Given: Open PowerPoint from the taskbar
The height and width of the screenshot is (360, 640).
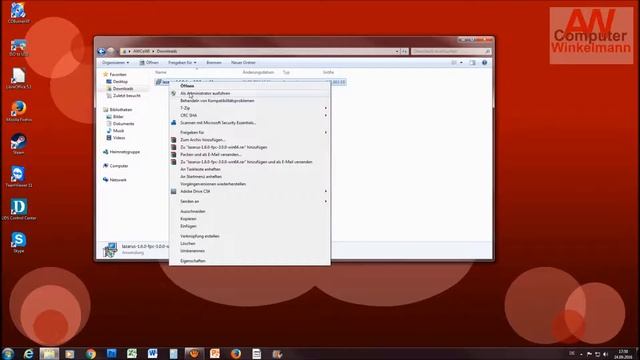Looking at the screenshot, I should 215,353.
